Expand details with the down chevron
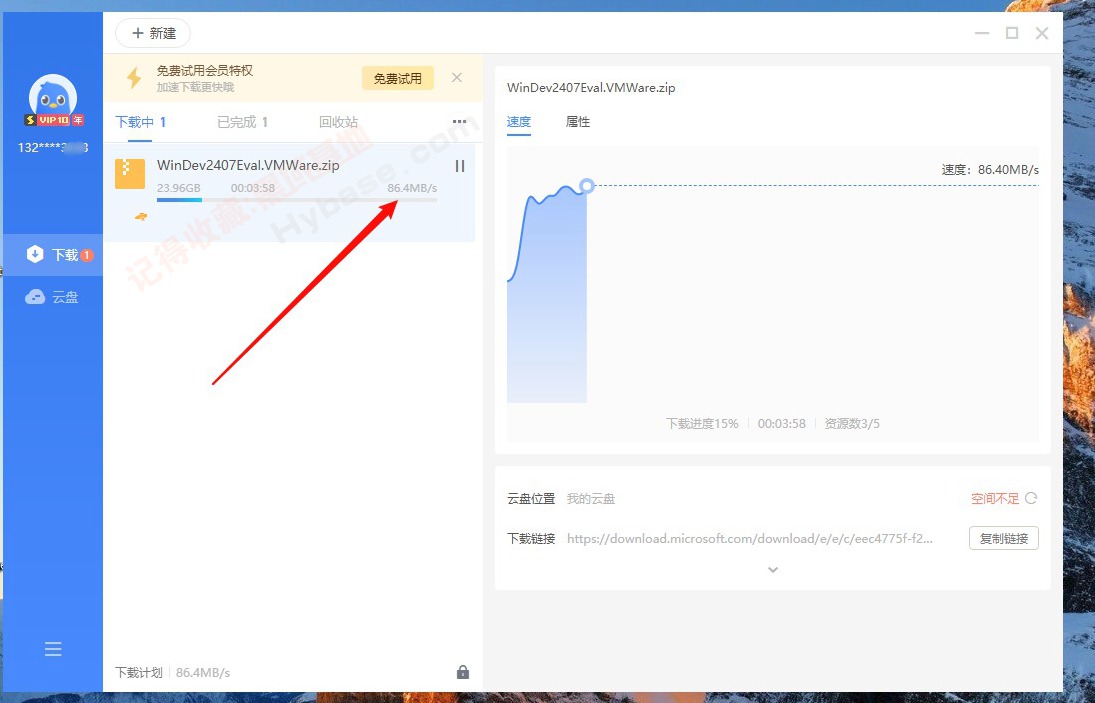Viewport: 1095px width, 703px height. click(772, 570)
